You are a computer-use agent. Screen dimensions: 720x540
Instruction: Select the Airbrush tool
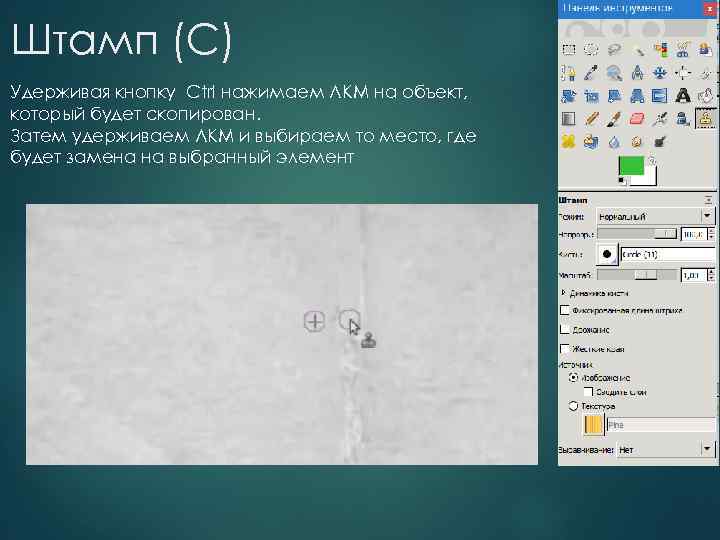pos(660,119)
